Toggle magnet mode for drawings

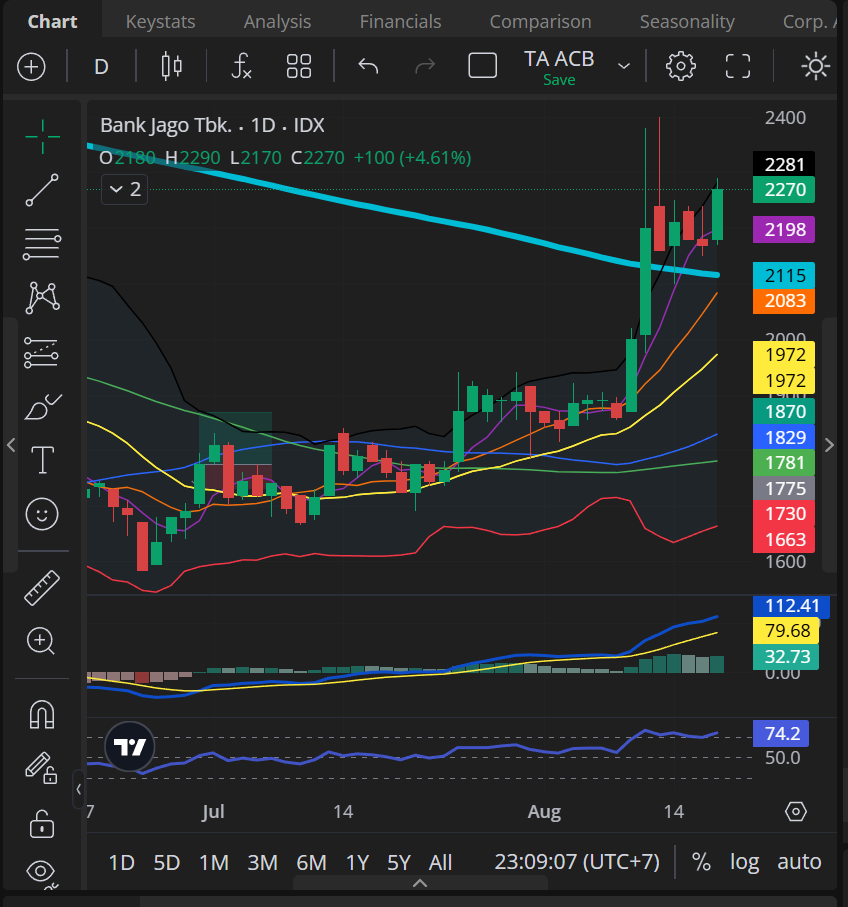tap(42, 715)
